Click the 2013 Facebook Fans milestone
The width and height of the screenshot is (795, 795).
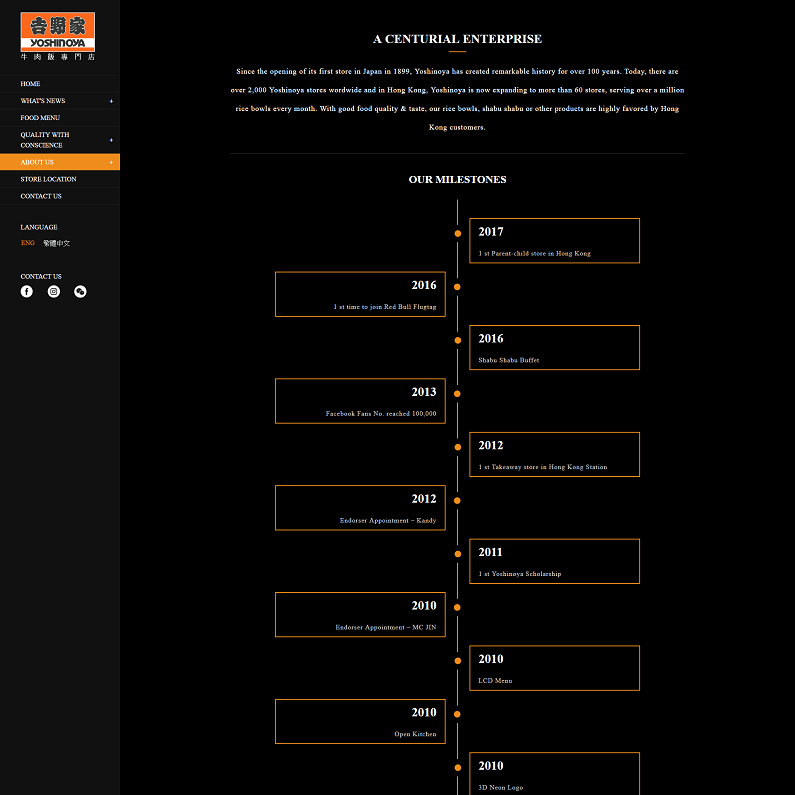tap(360, 401)
